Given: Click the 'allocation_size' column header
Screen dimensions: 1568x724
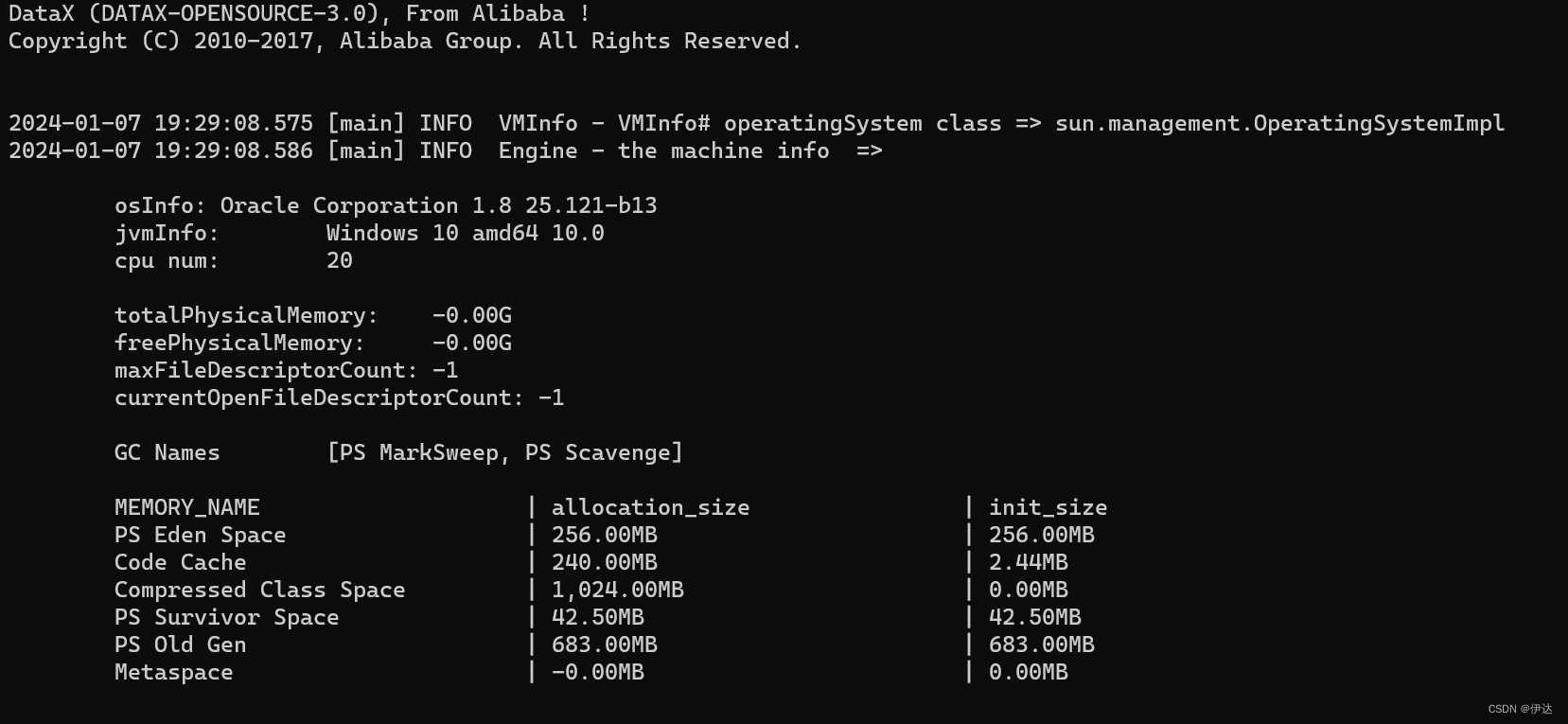Looking at the screenshot, I should click(650, 508).
